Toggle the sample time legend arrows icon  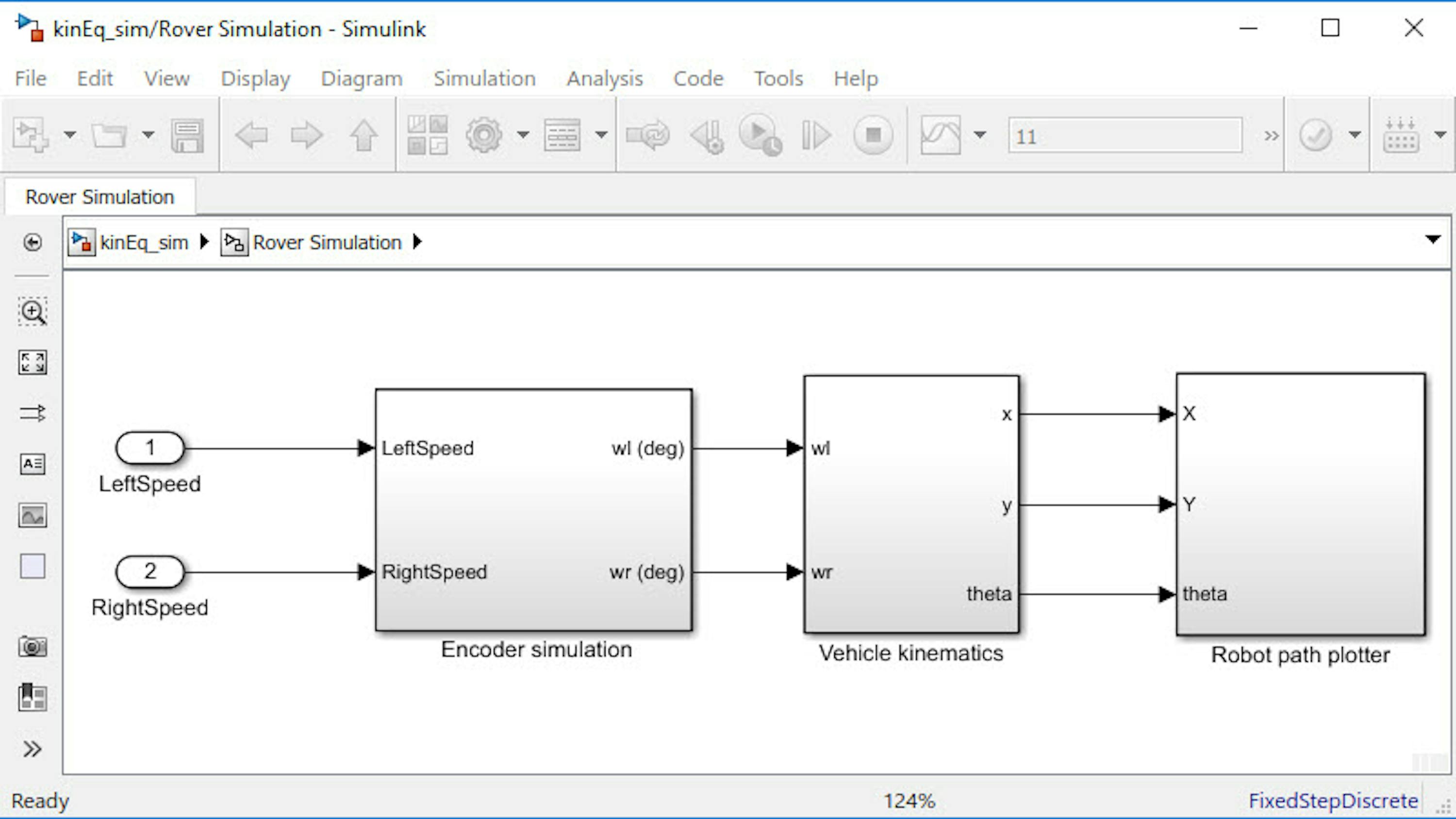pyautogui.click(x=32, y=413)
